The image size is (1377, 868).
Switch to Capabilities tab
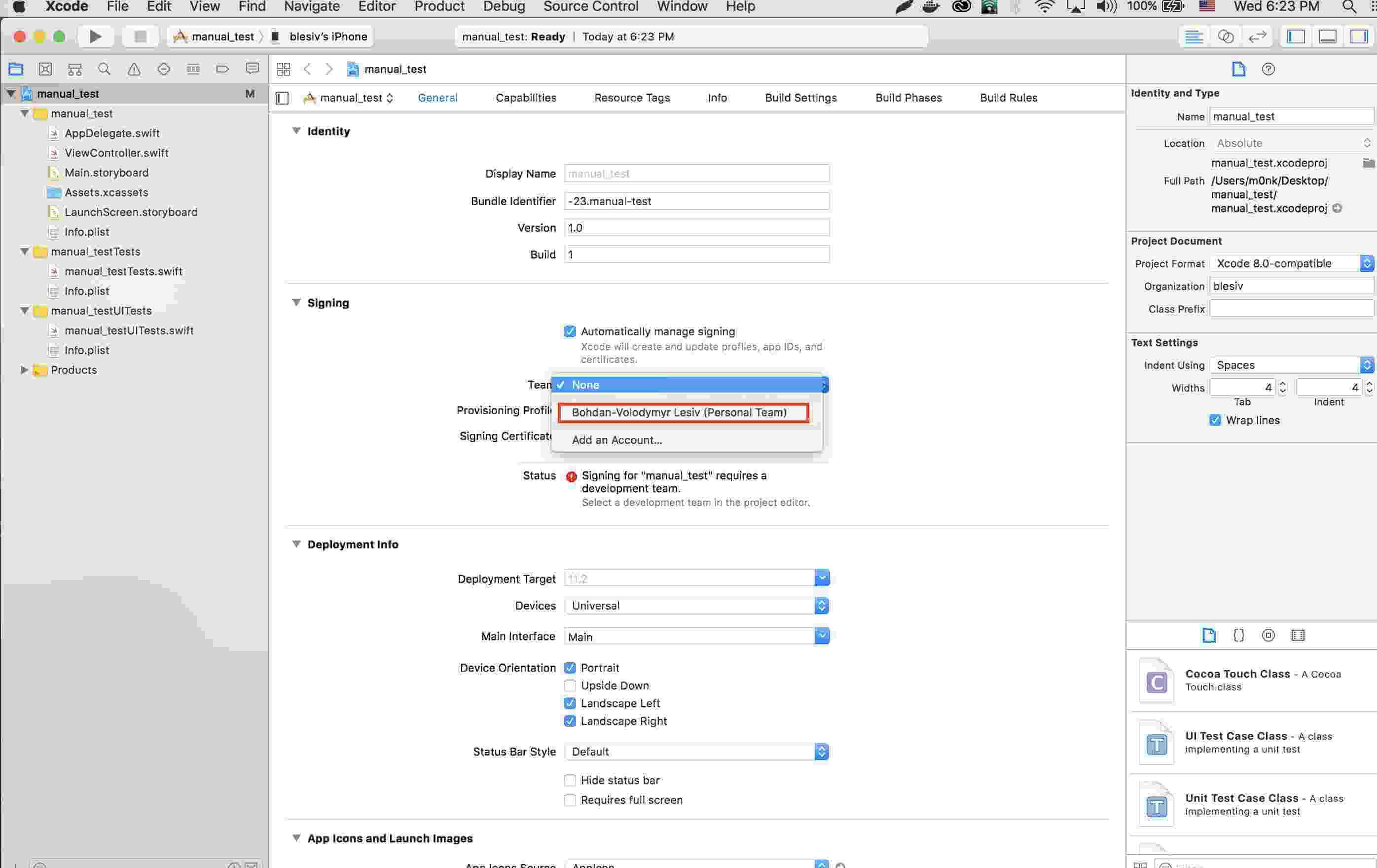click(527, 98)
